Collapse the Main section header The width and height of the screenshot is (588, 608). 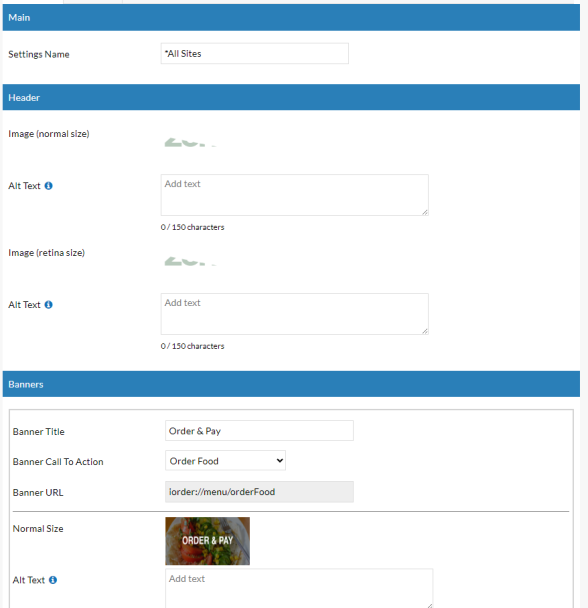291,17
